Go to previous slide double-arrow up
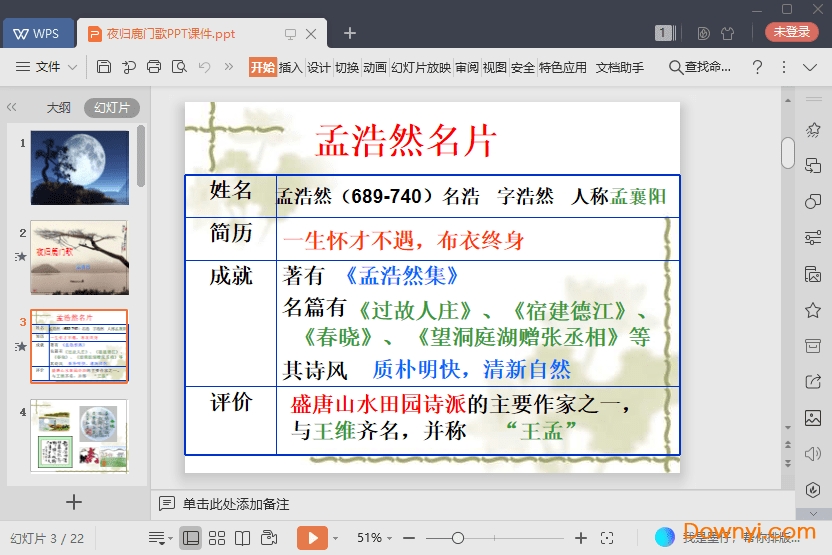Image resolution: width=832 pixels, height=555 pixels. pyautogui.click(x=788, y=445)
